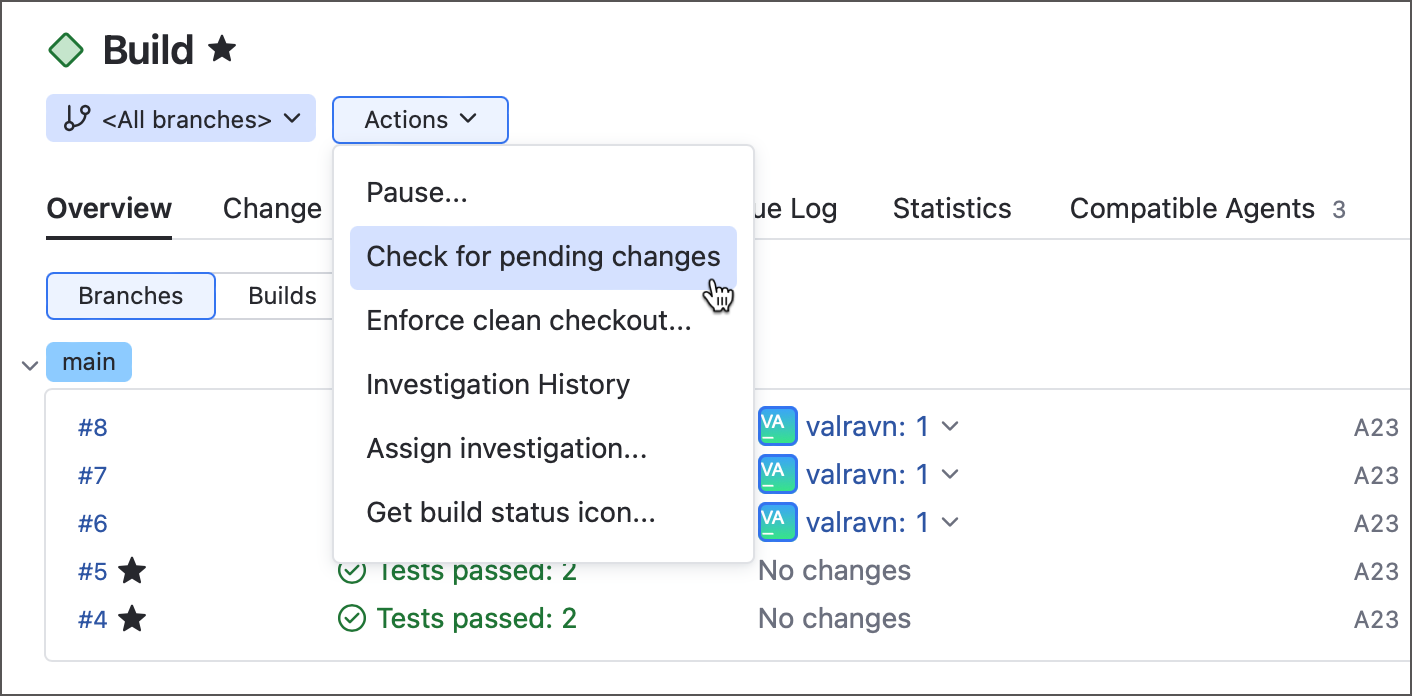Unstar build #5 via its star

pos(132,572)
